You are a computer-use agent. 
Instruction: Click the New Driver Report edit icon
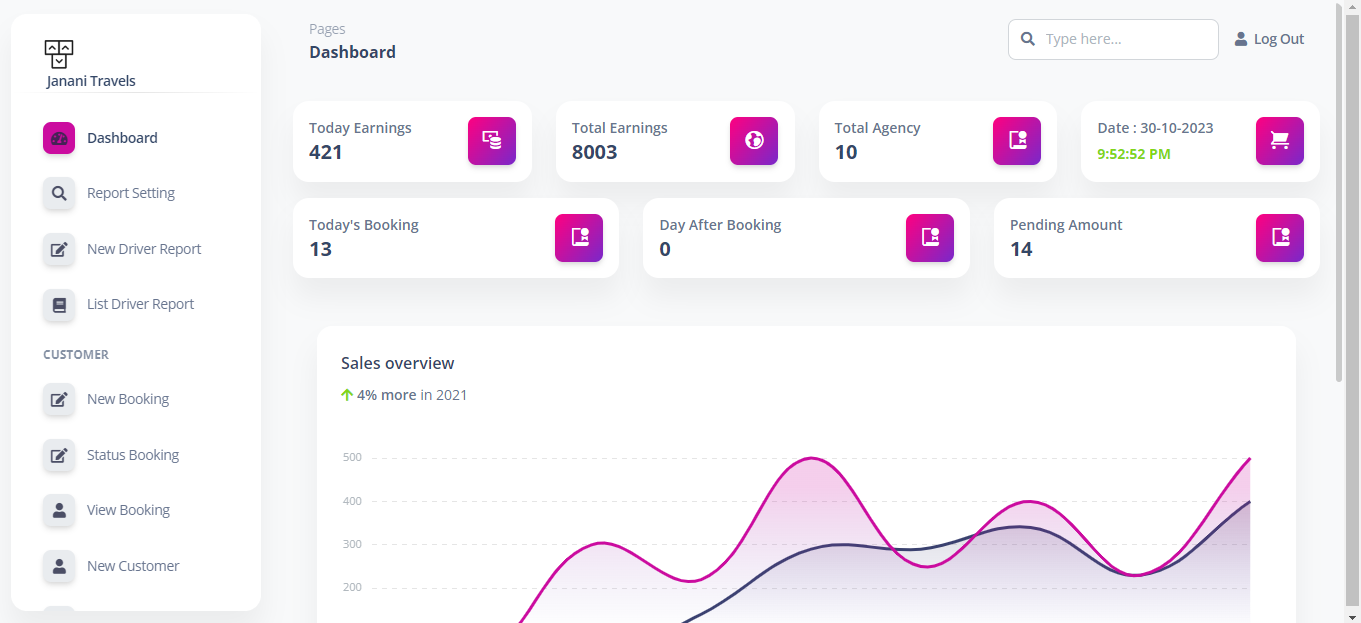(x=59, y=249)
